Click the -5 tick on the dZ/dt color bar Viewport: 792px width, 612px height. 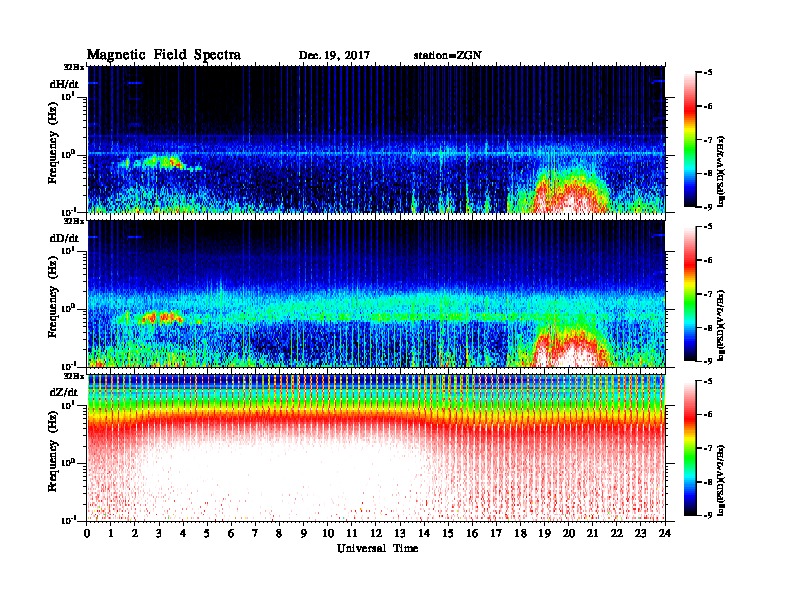pos(708,381)
